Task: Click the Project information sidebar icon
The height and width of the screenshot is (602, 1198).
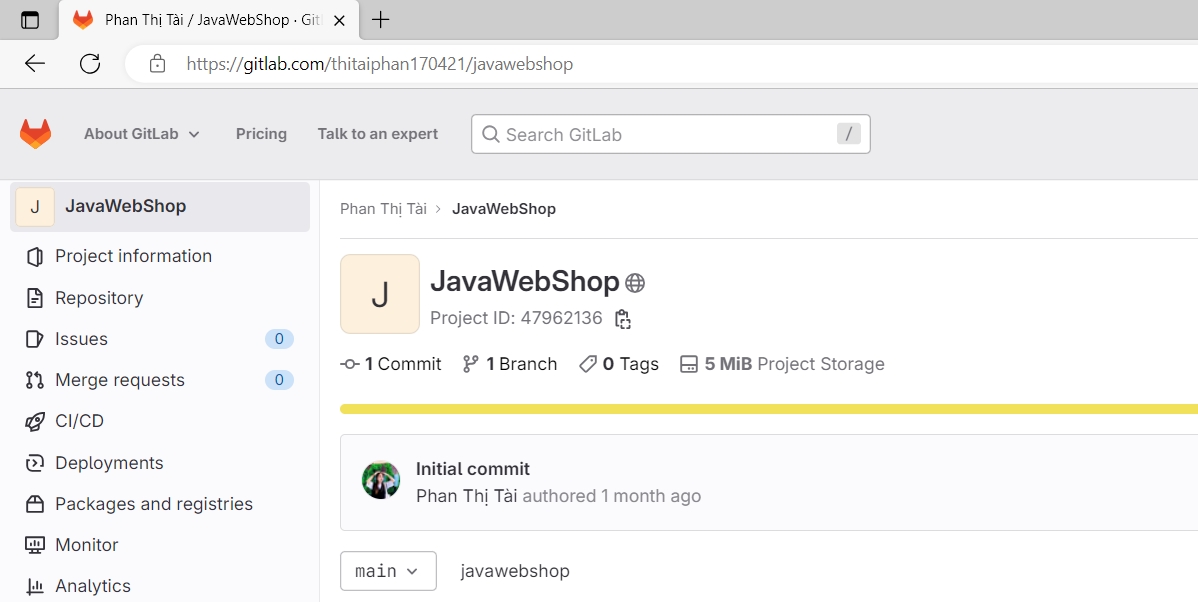Action: point(34,257)
